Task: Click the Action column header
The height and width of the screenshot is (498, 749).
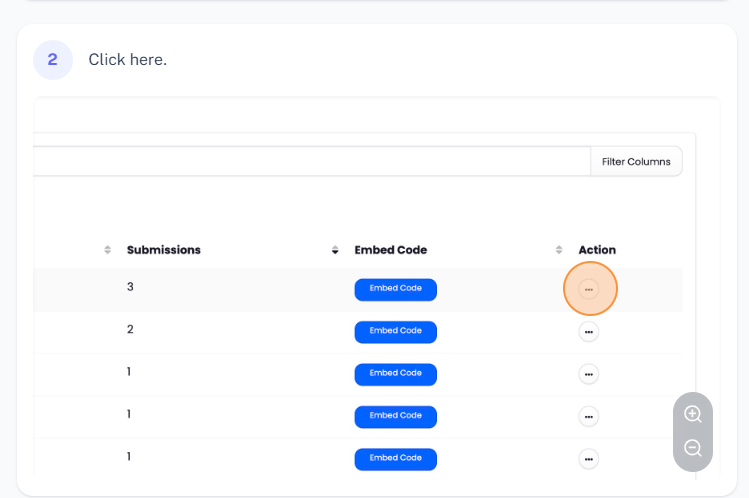Action: point(597,250)
